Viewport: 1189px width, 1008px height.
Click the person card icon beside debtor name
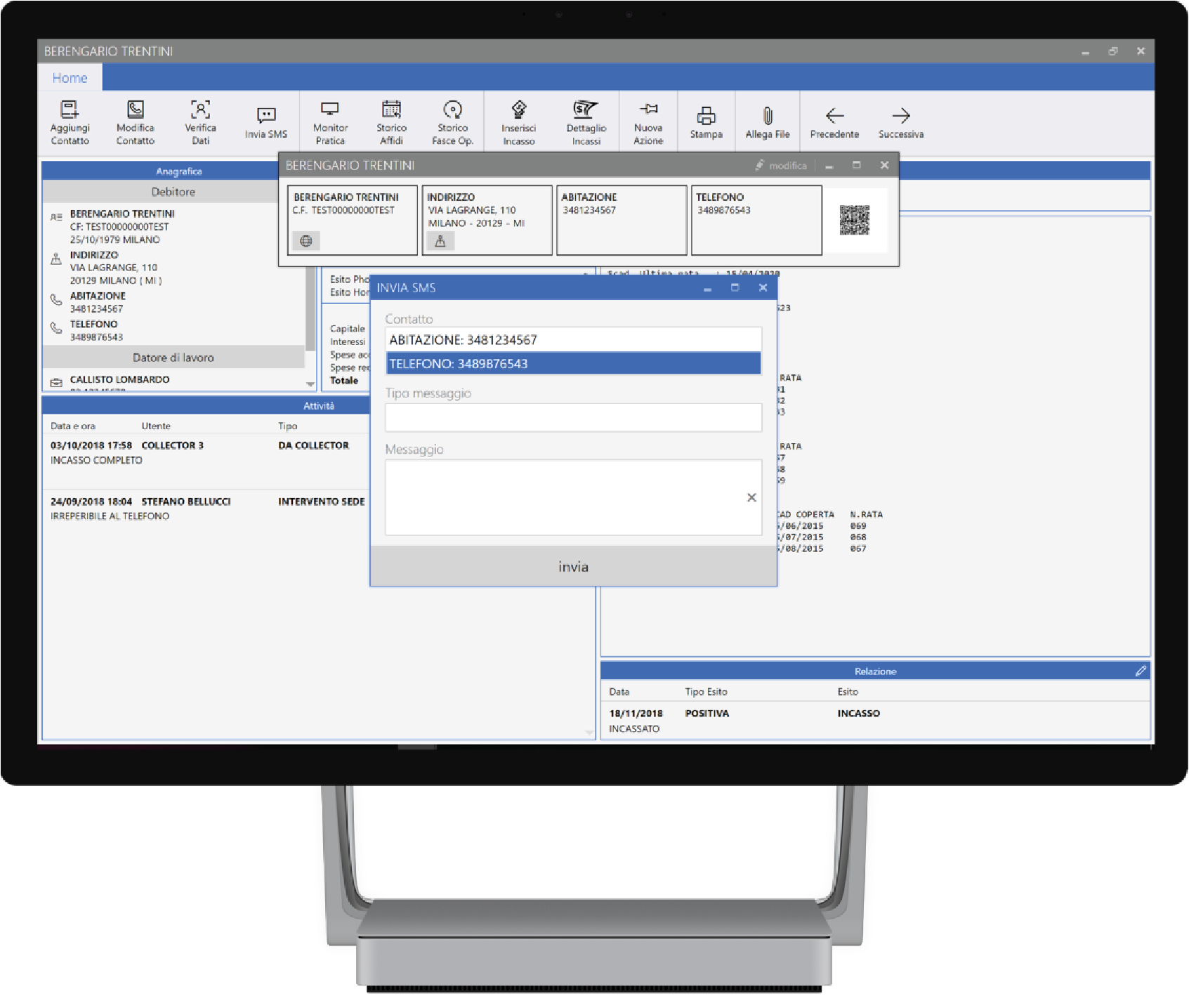(x=56, y=217)
